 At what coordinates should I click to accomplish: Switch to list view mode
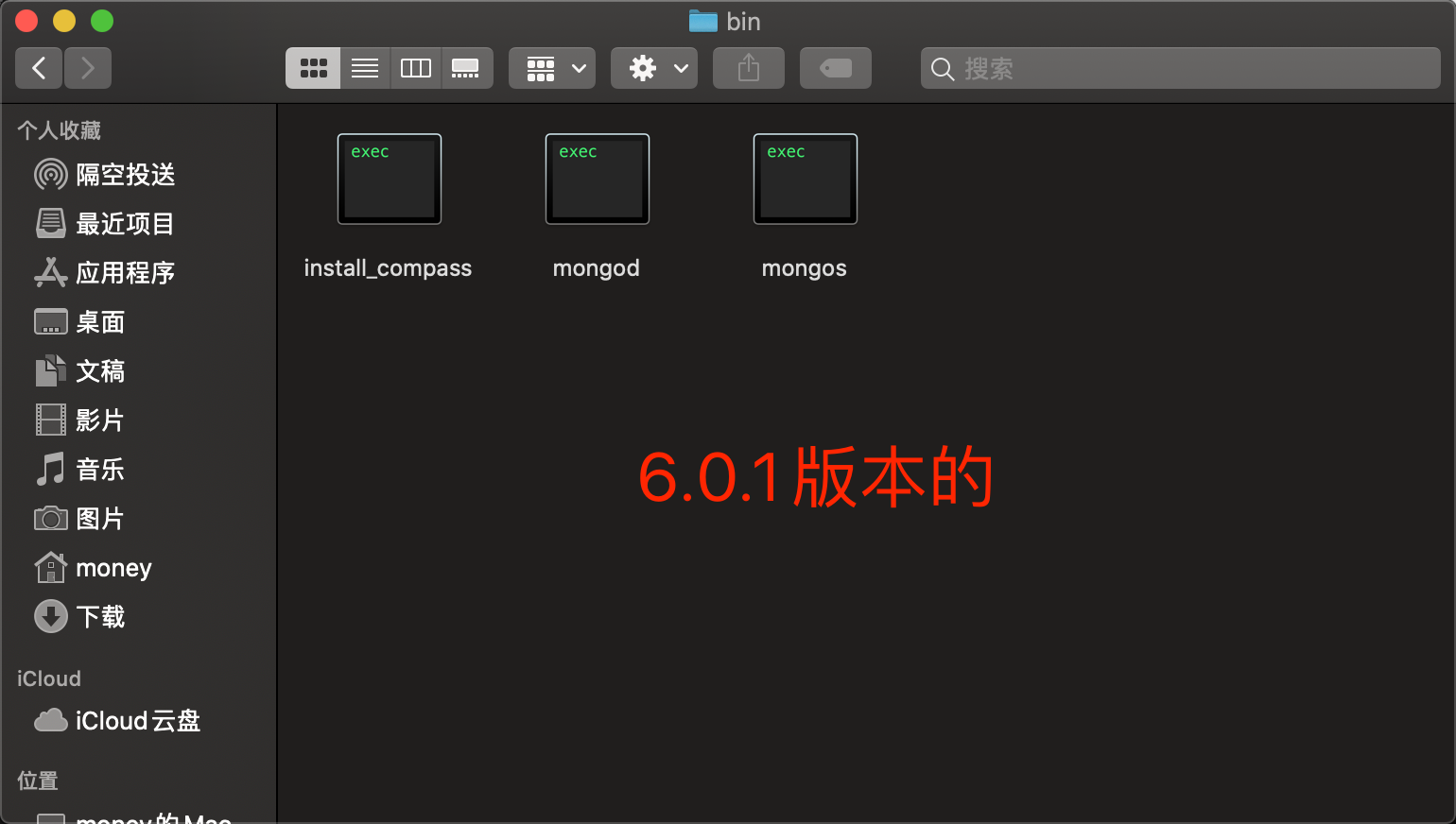[x=364, y=67]
